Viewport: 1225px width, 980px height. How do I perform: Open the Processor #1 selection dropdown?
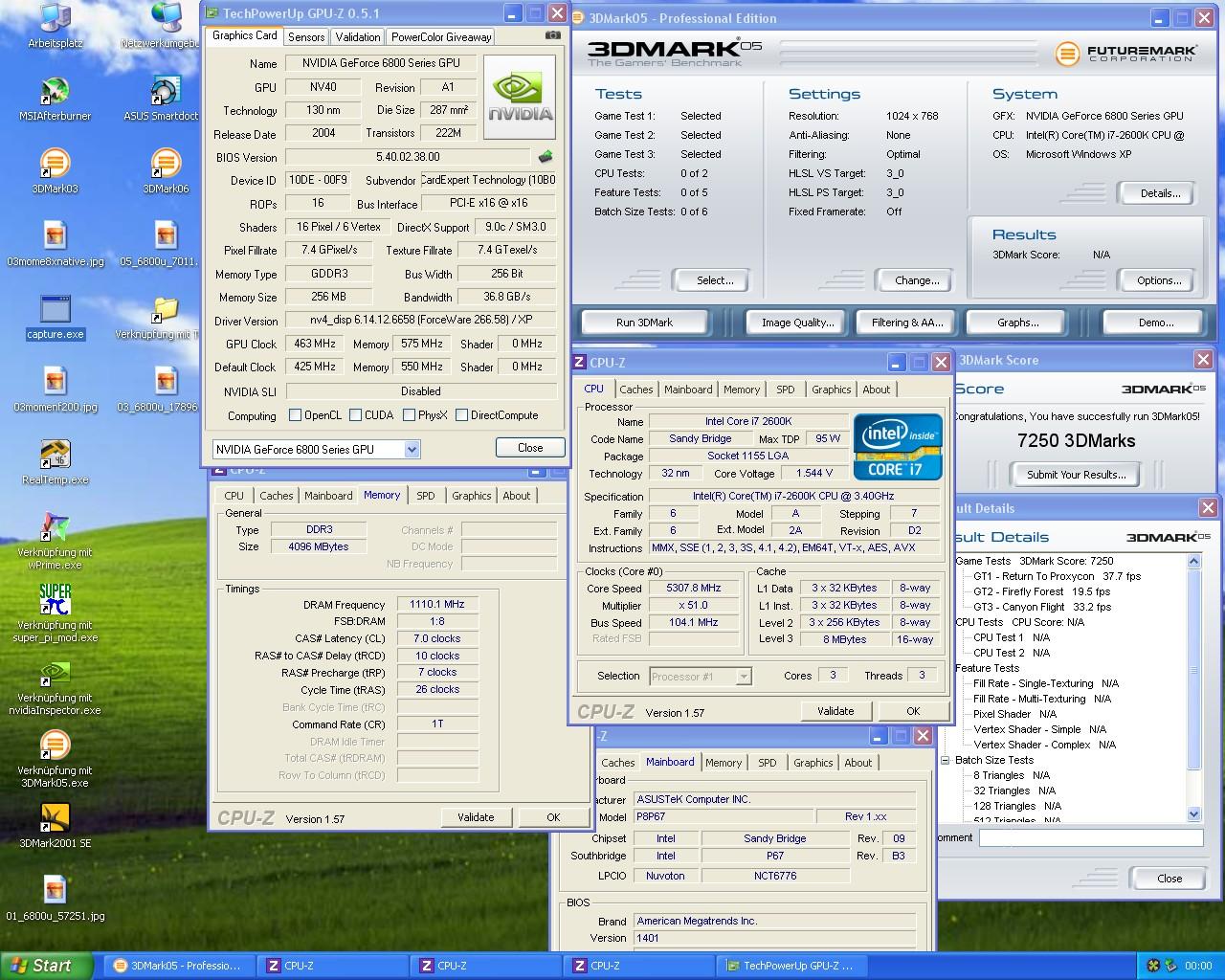[744, 677]
